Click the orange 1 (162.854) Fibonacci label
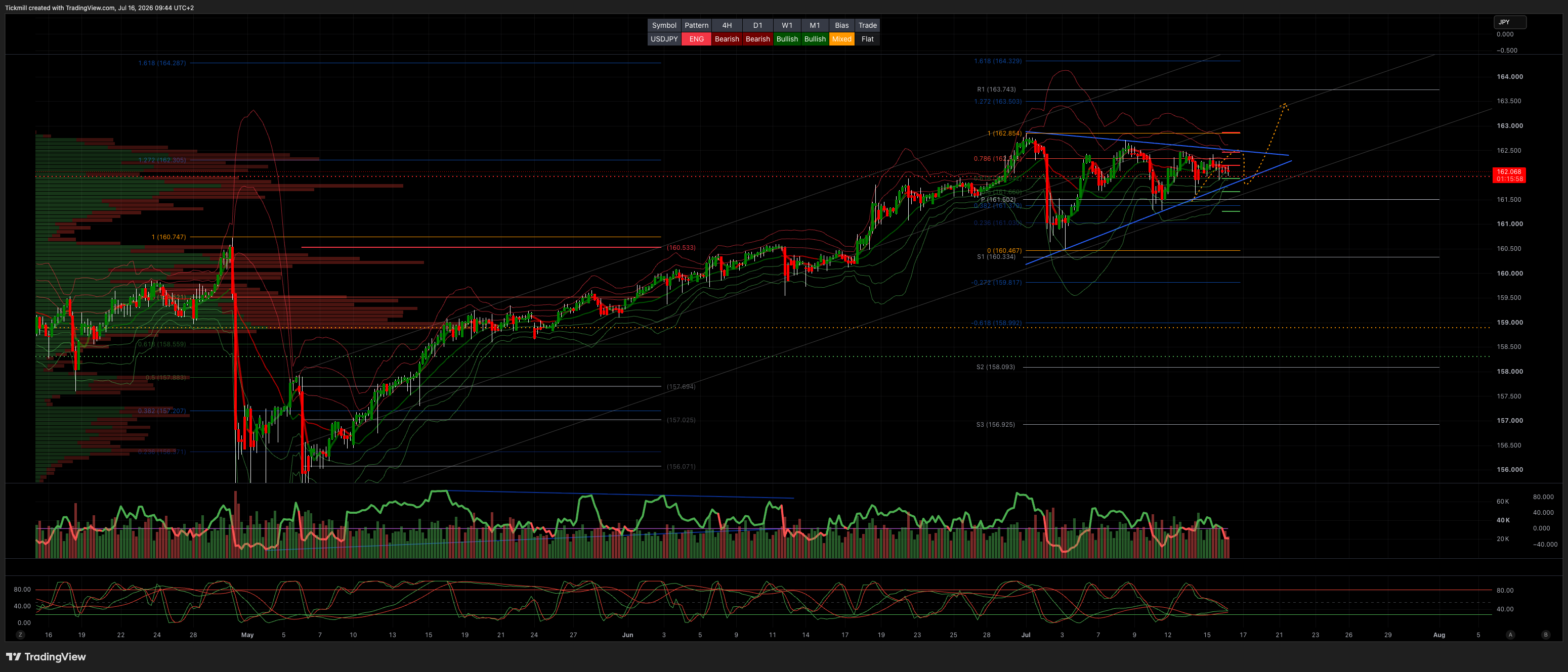Screen dimensions: 1568x672 click(x=1004, y=133)
